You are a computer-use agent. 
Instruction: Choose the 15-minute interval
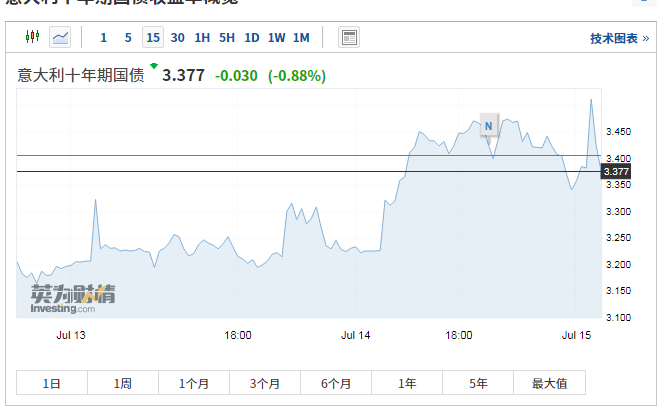(x=153, y=38)
